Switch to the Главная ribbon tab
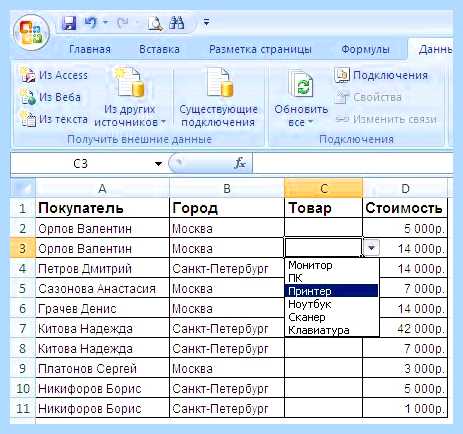Screen dimensions: 463x434 pos(90,50)
